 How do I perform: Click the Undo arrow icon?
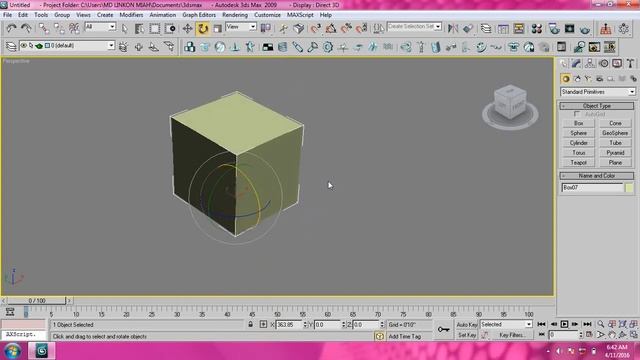(11, 28)
